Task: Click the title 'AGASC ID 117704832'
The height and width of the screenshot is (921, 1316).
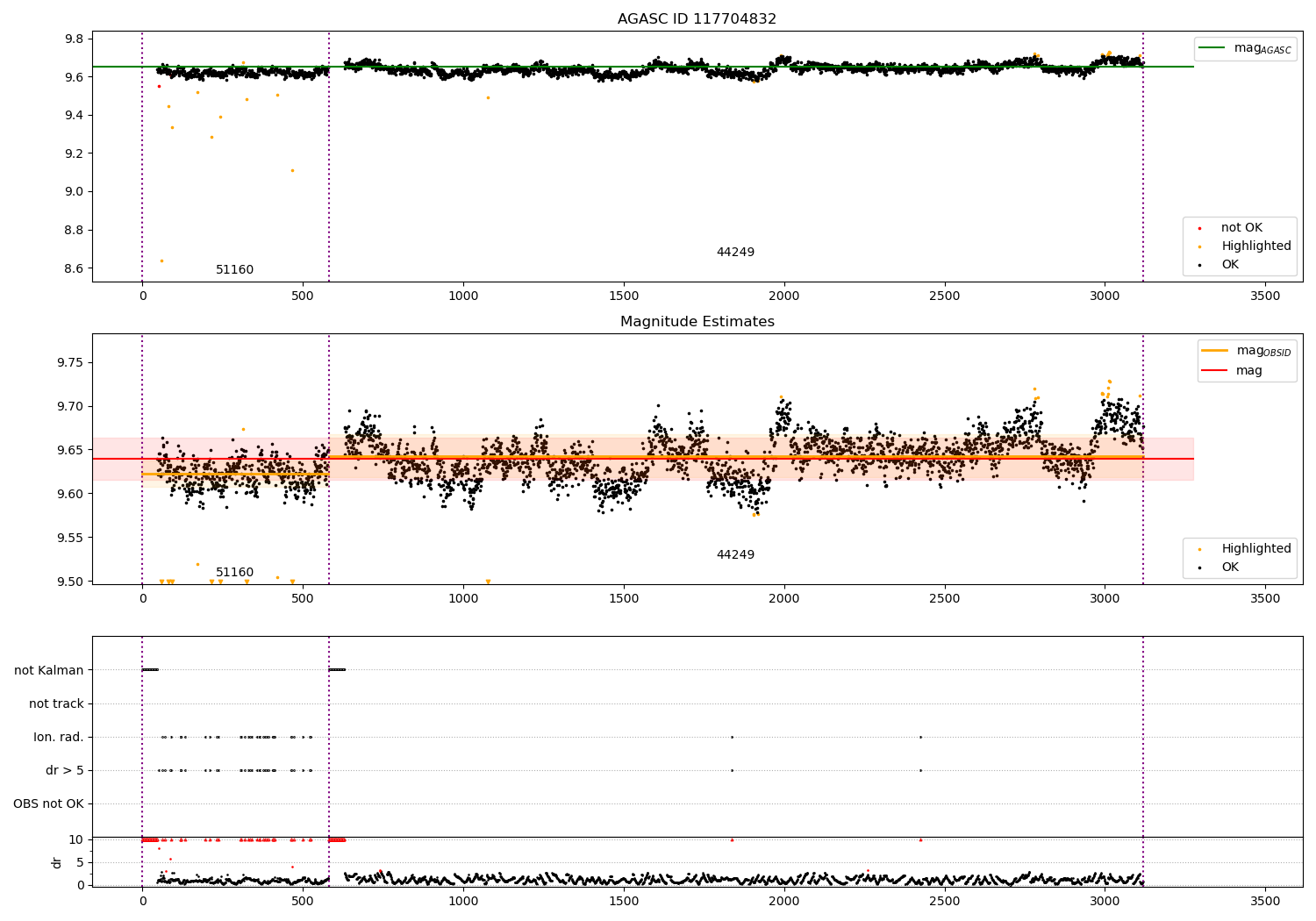Action: [697, 19]
